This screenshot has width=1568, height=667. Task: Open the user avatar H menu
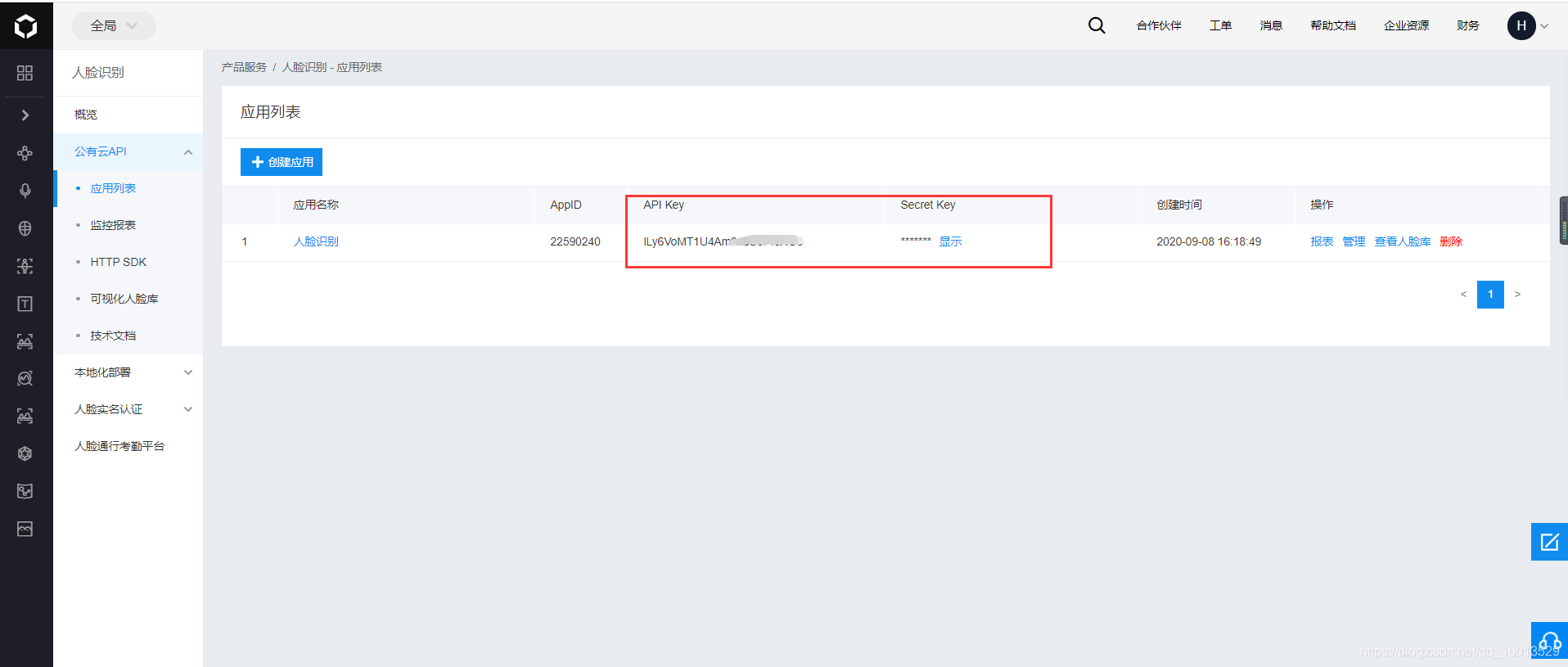pyautogui.click(x=1521, y=25)
